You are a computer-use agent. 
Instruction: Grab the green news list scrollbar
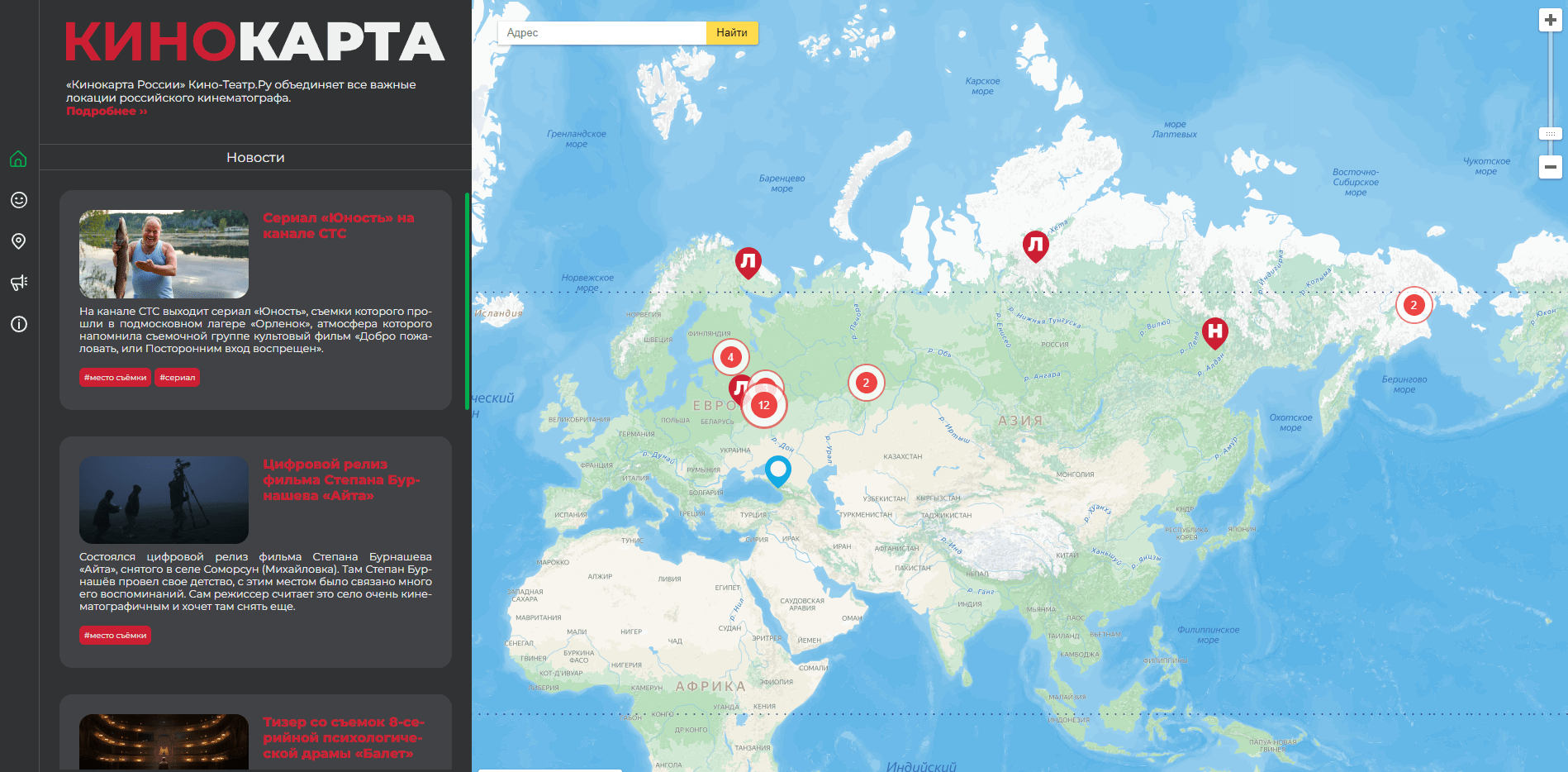click(467, 302)
